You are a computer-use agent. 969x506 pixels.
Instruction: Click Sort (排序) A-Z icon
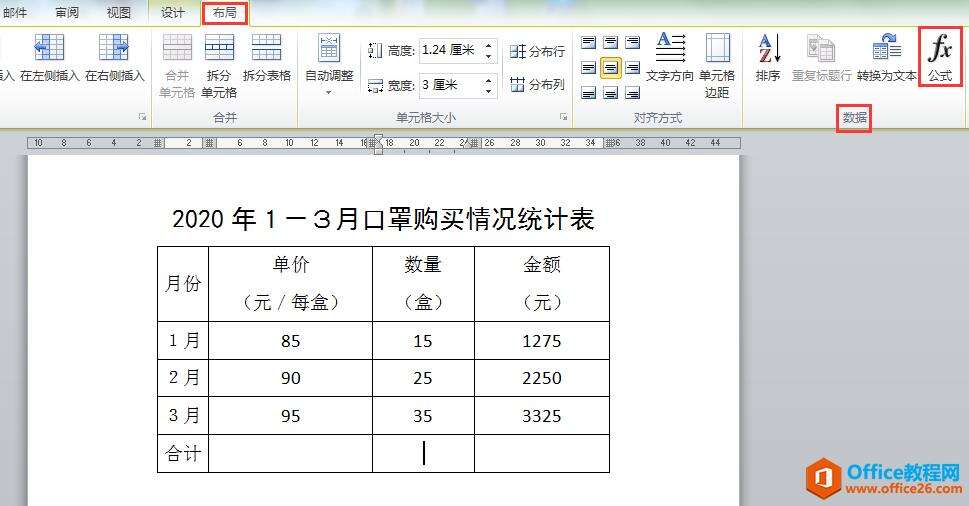pos(769,48)
